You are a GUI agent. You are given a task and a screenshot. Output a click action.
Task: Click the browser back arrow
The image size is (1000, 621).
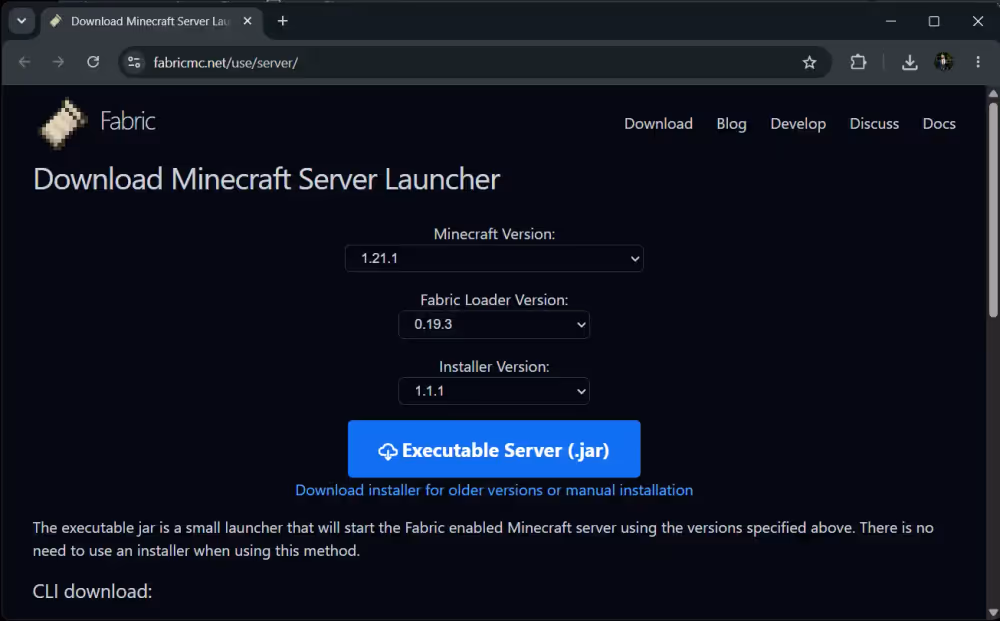(24, 62)
